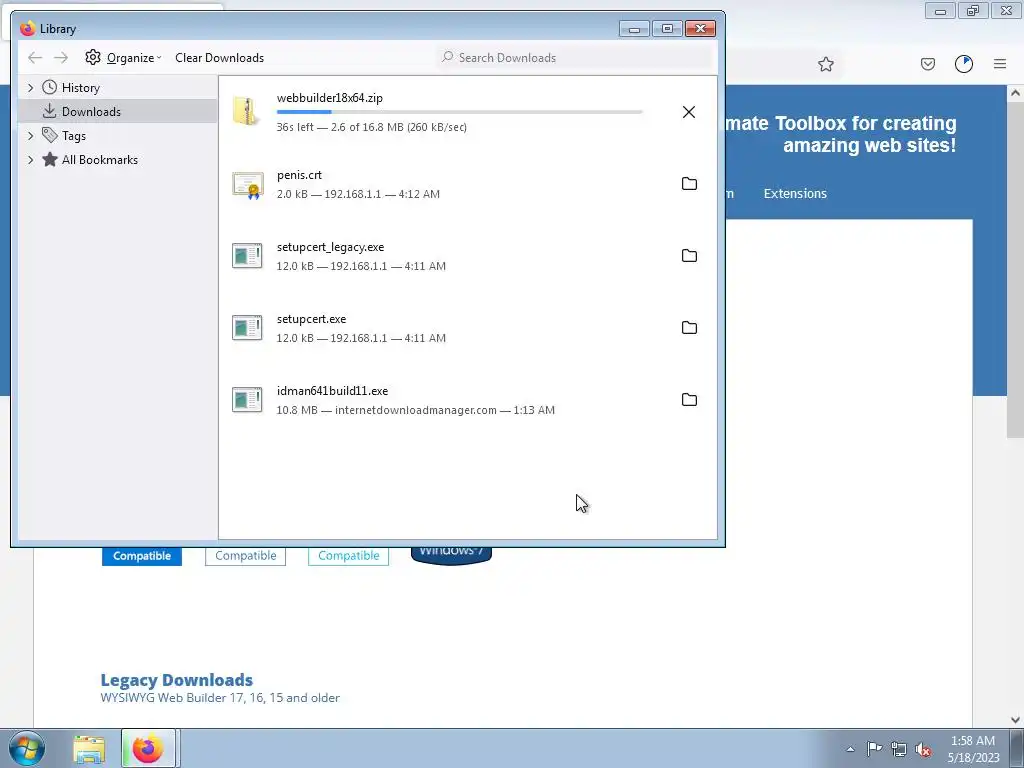This screenshot has width=1024, height=768.
Task: Click the setupcert_legacy.exe file name
Action: click(x=330, y=247)
